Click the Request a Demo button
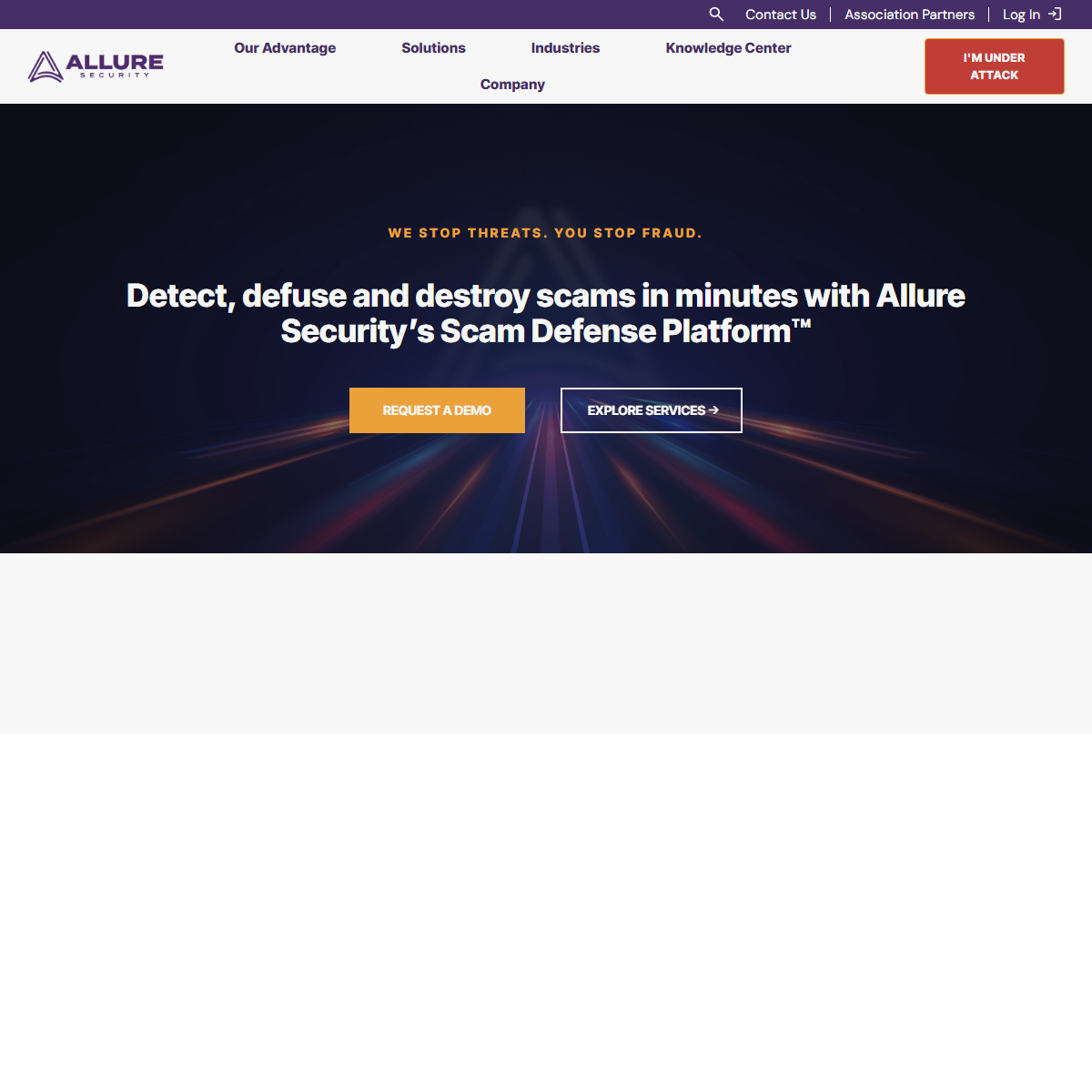Screen dimensions: 1092x1092 [x=437, y=410]
